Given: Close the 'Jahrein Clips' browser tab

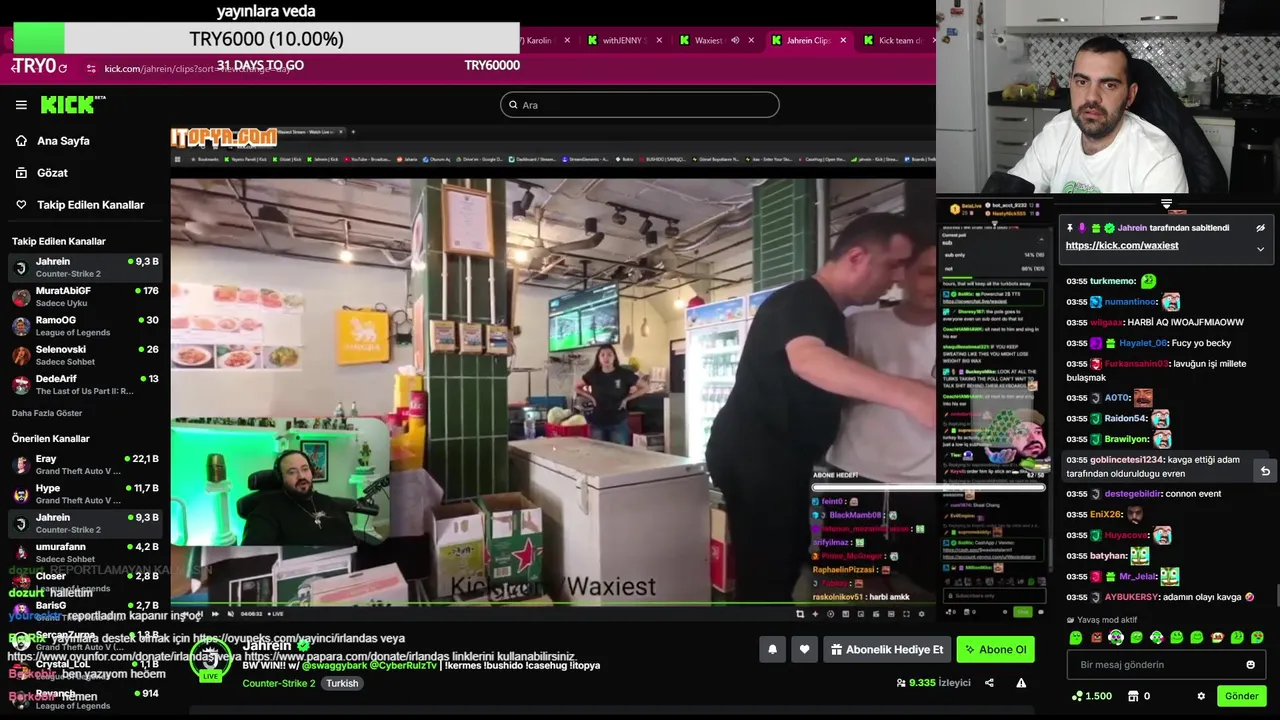Looking at the screenshot, I should pos(843,40).
